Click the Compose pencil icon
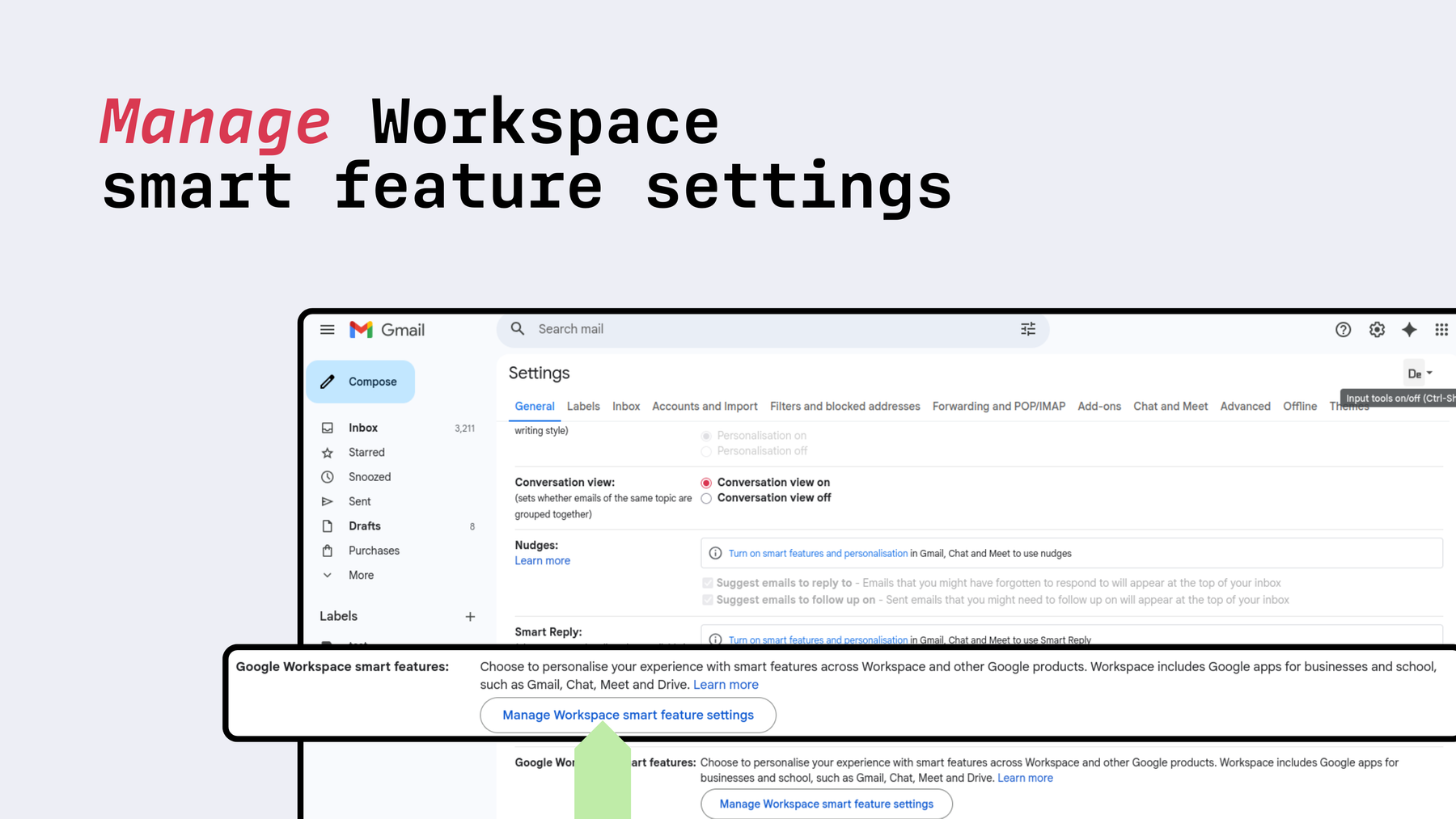1456x819 pixels. [x=327, y=381]
